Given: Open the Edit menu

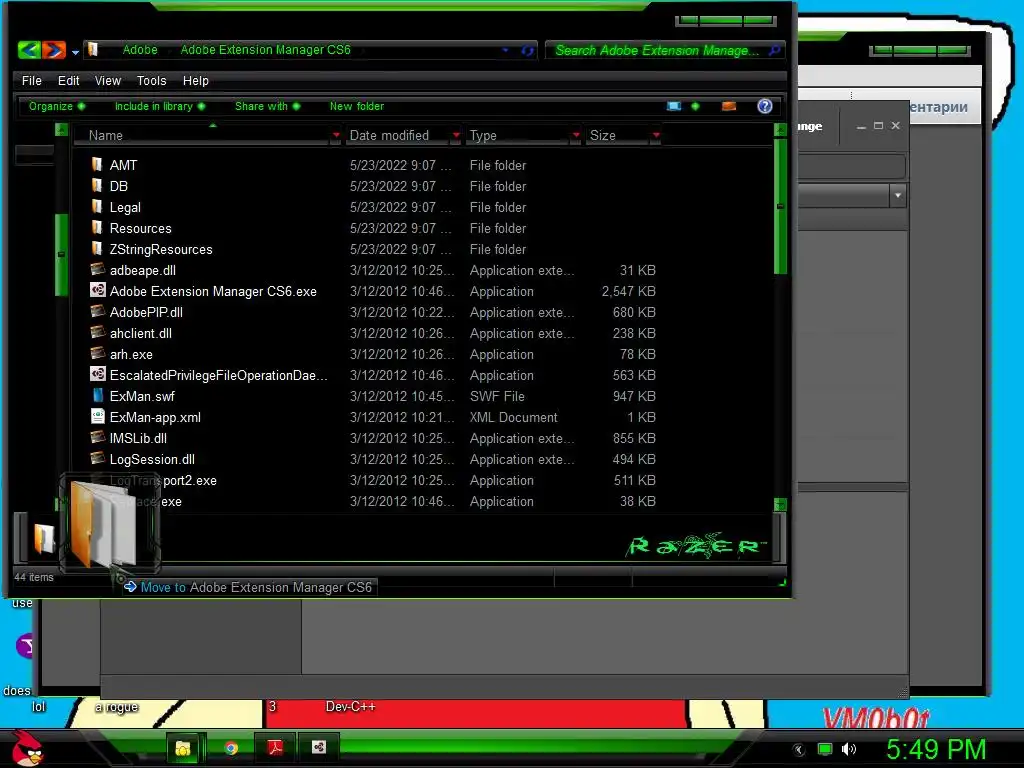Looking at the screenshot, I should click(x=69, y=80).
